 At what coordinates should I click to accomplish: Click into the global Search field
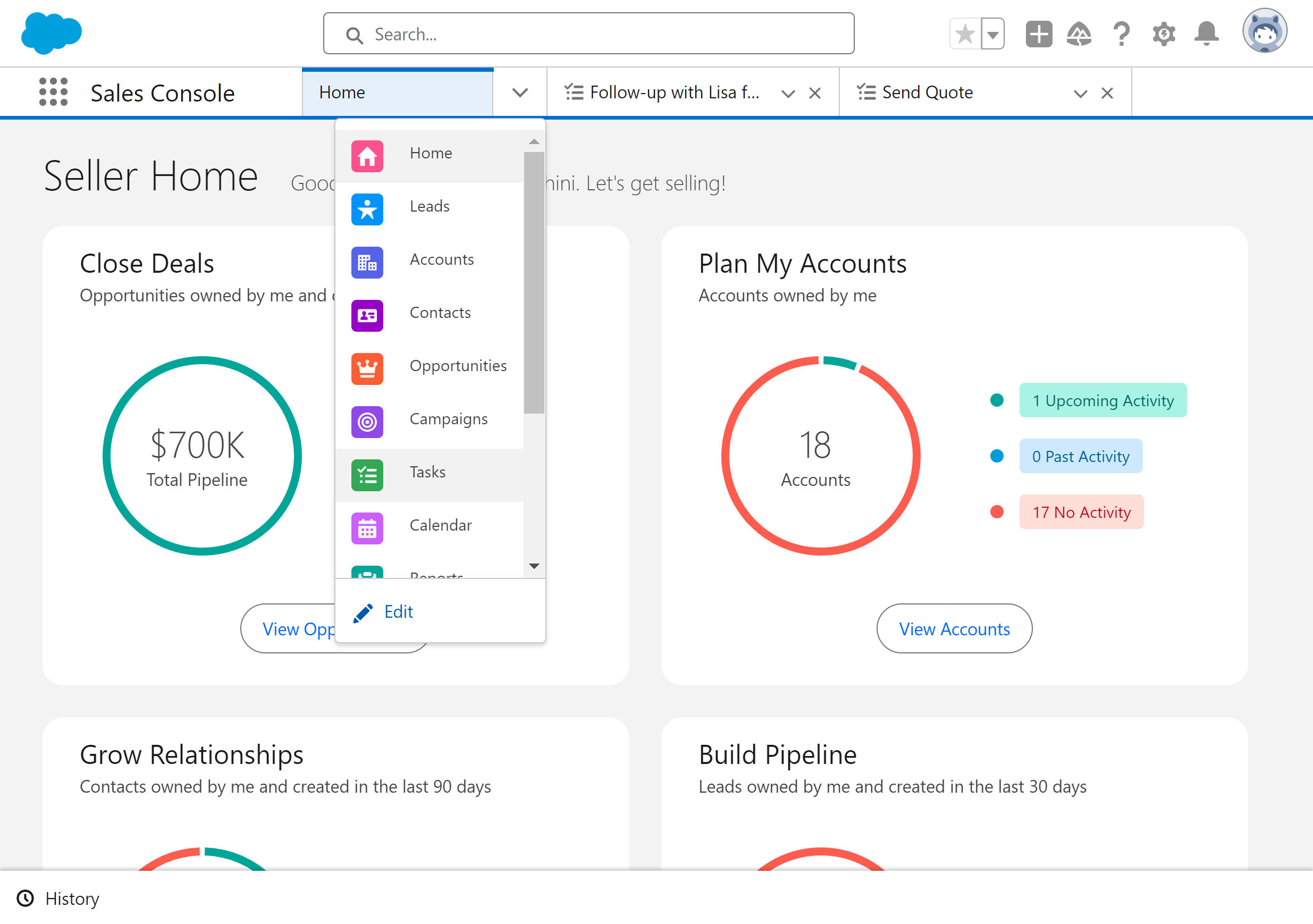588,33
